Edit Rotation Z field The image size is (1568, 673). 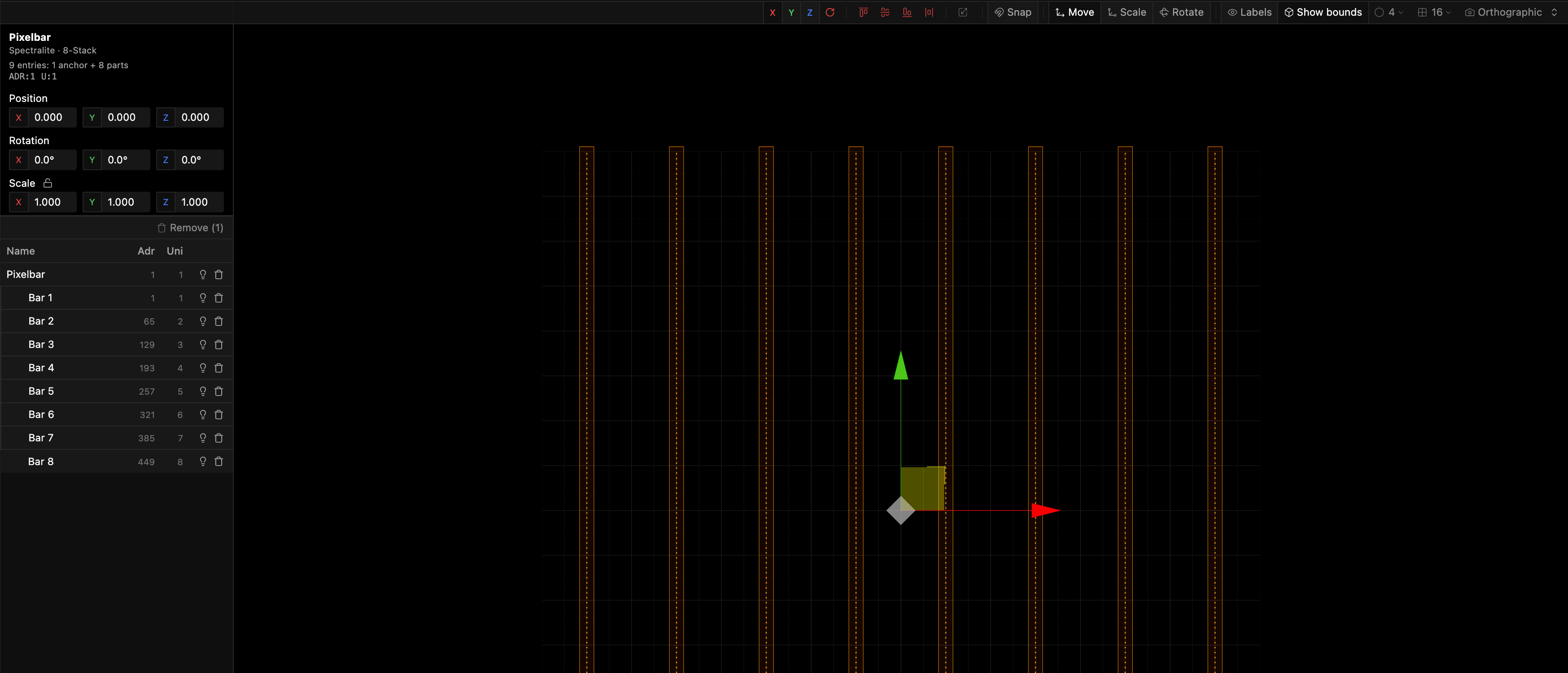tap(190, 159)
